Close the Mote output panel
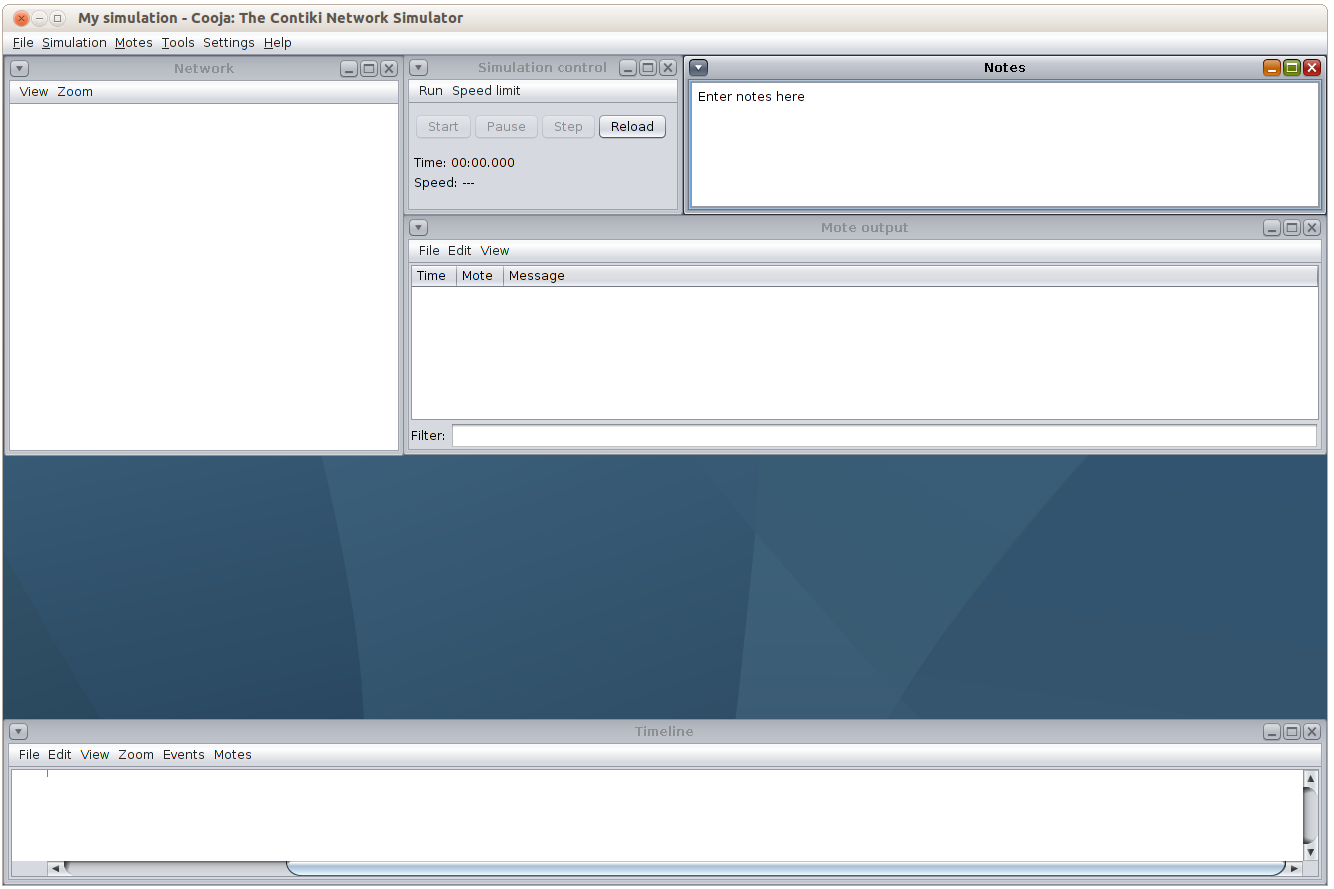Image resolution: width=1334 pixels, height=889 pixels. coord(1312,228)
